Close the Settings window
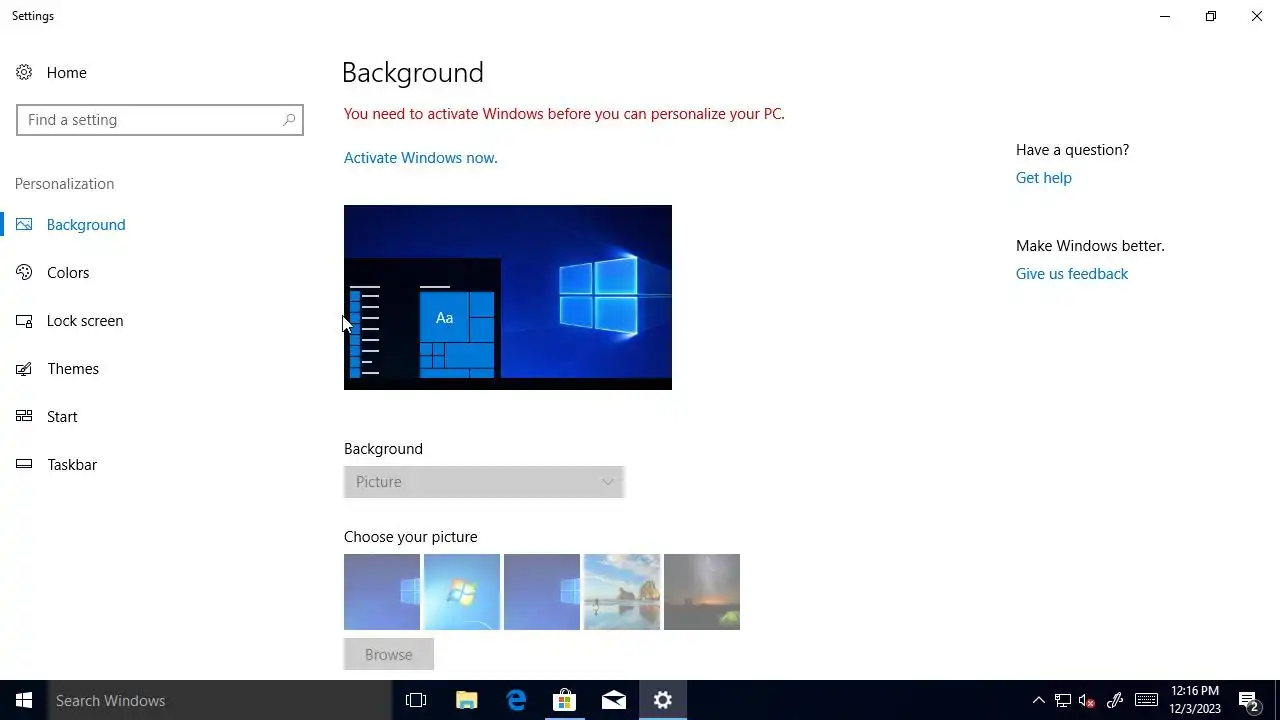Screen dimensions: 1280x720 (x=1257, y=16)
